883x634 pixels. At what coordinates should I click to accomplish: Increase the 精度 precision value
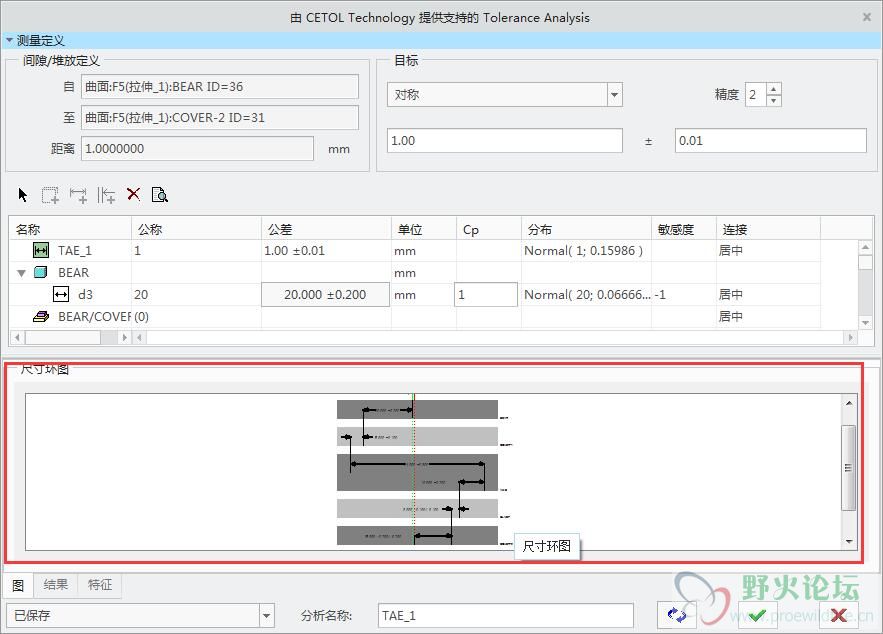pos(774,88)
